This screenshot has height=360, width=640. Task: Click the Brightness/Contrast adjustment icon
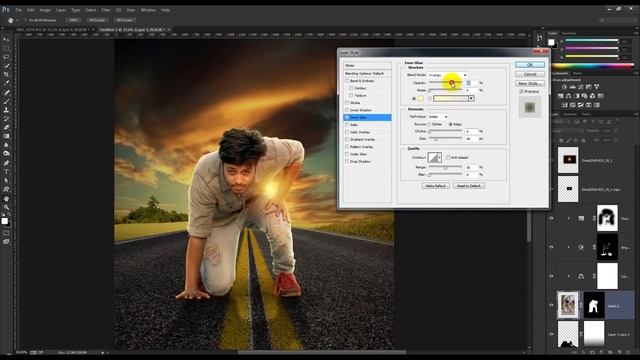564,87
